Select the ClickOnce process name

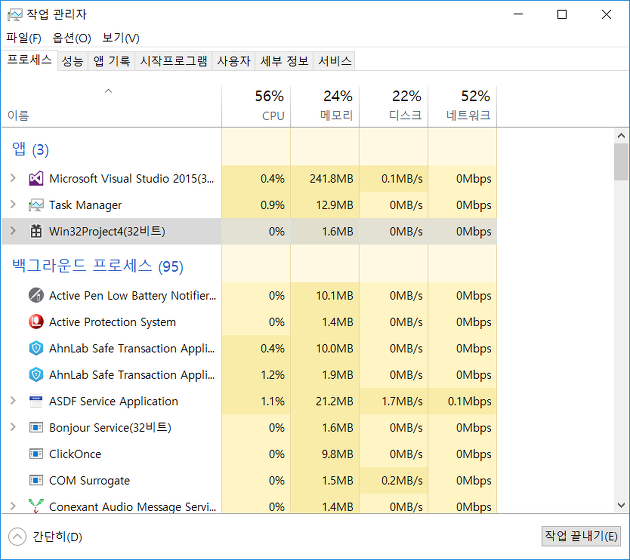(75, 454)
